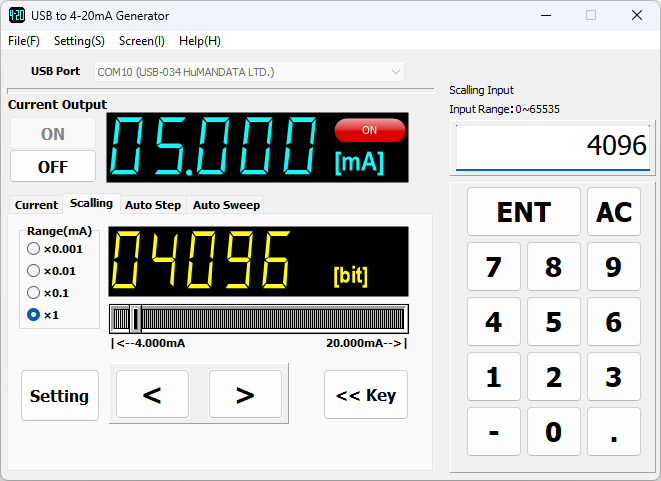Click the Scalling Input field showing 4096
Screen dimensions: 661x481
coord(553,146)
